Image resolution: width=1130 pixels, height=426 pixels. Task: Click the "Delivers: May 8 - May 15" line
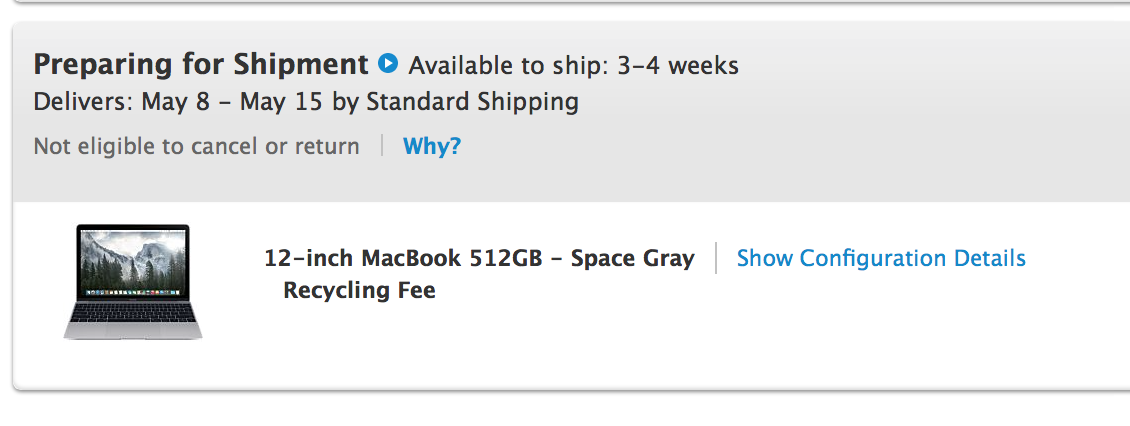point(305,101)
